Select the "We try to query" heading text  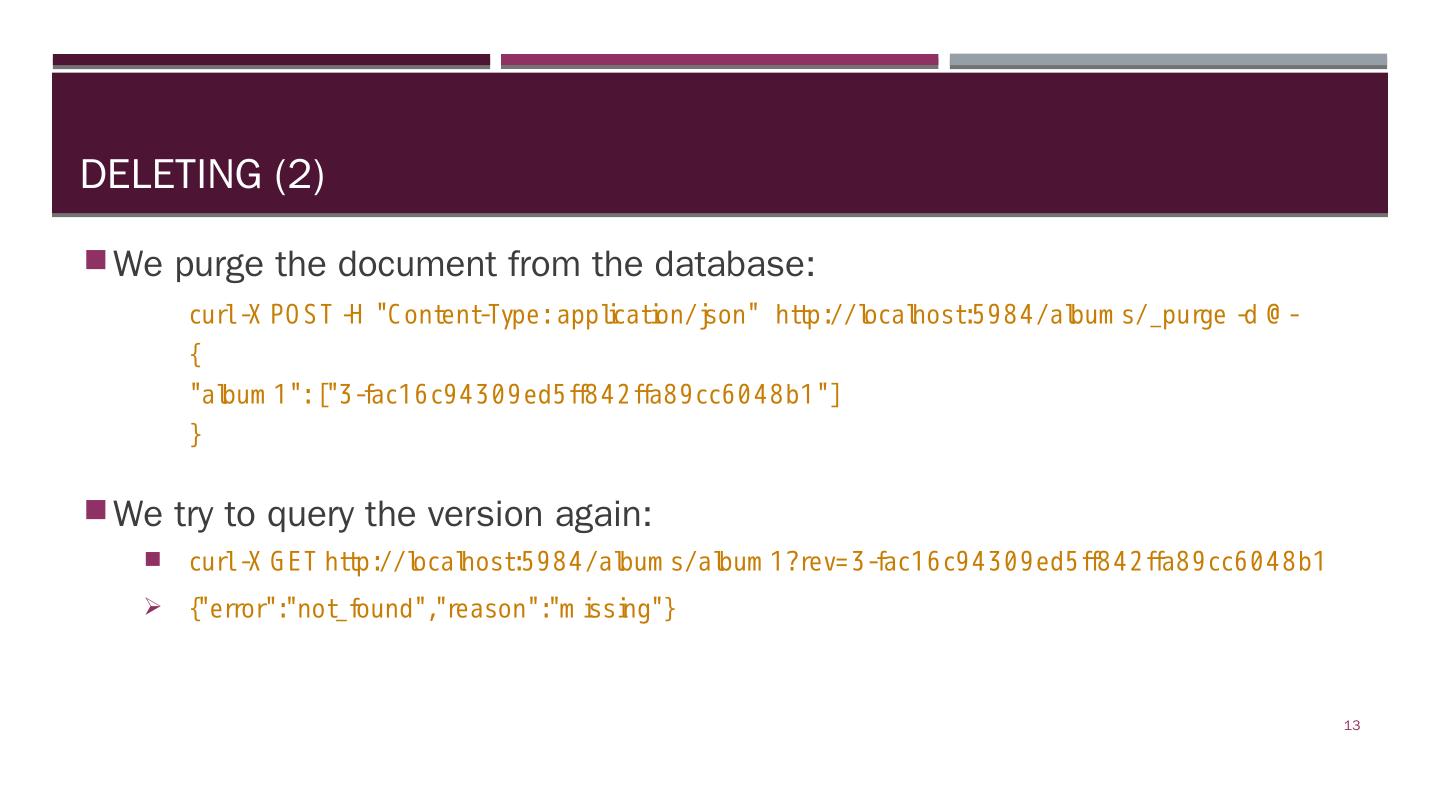(383, 514)
